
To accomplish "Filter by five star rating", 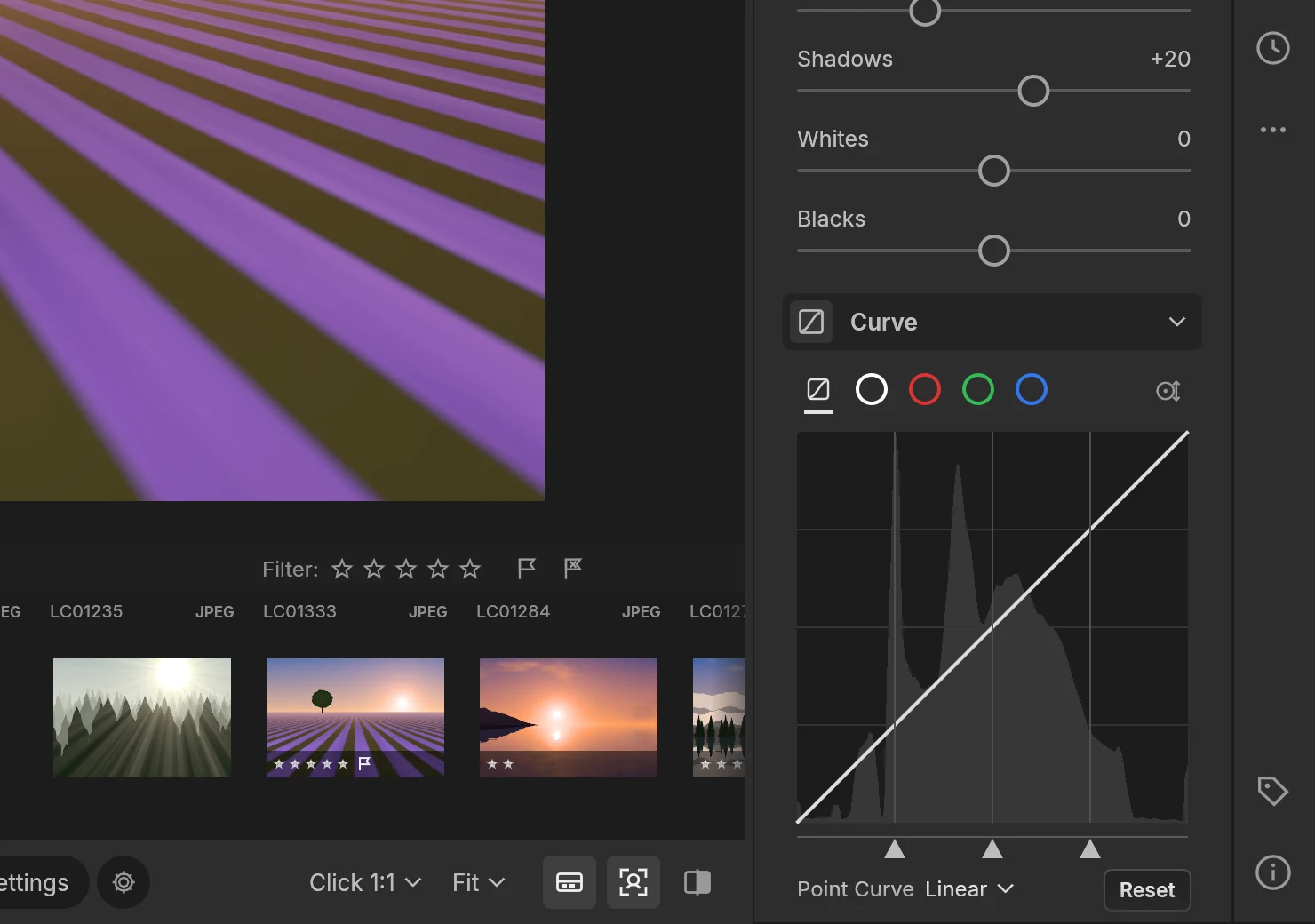I will click(x=470, y=569).
